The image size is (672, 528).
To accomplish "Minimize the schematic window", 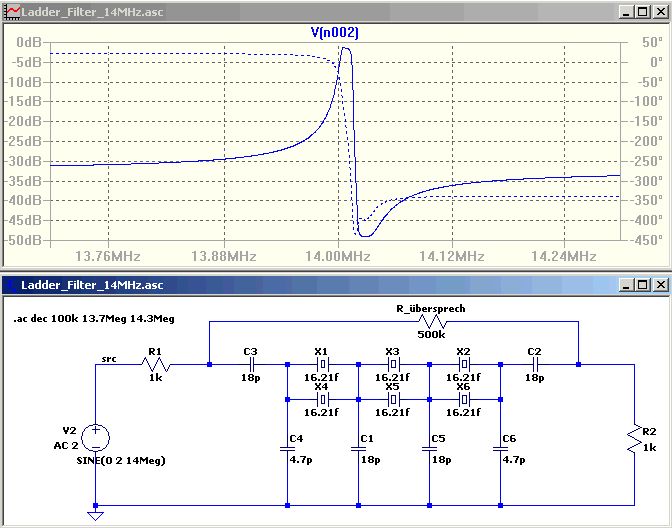I will pyautogui.click(x=626, y=285).
